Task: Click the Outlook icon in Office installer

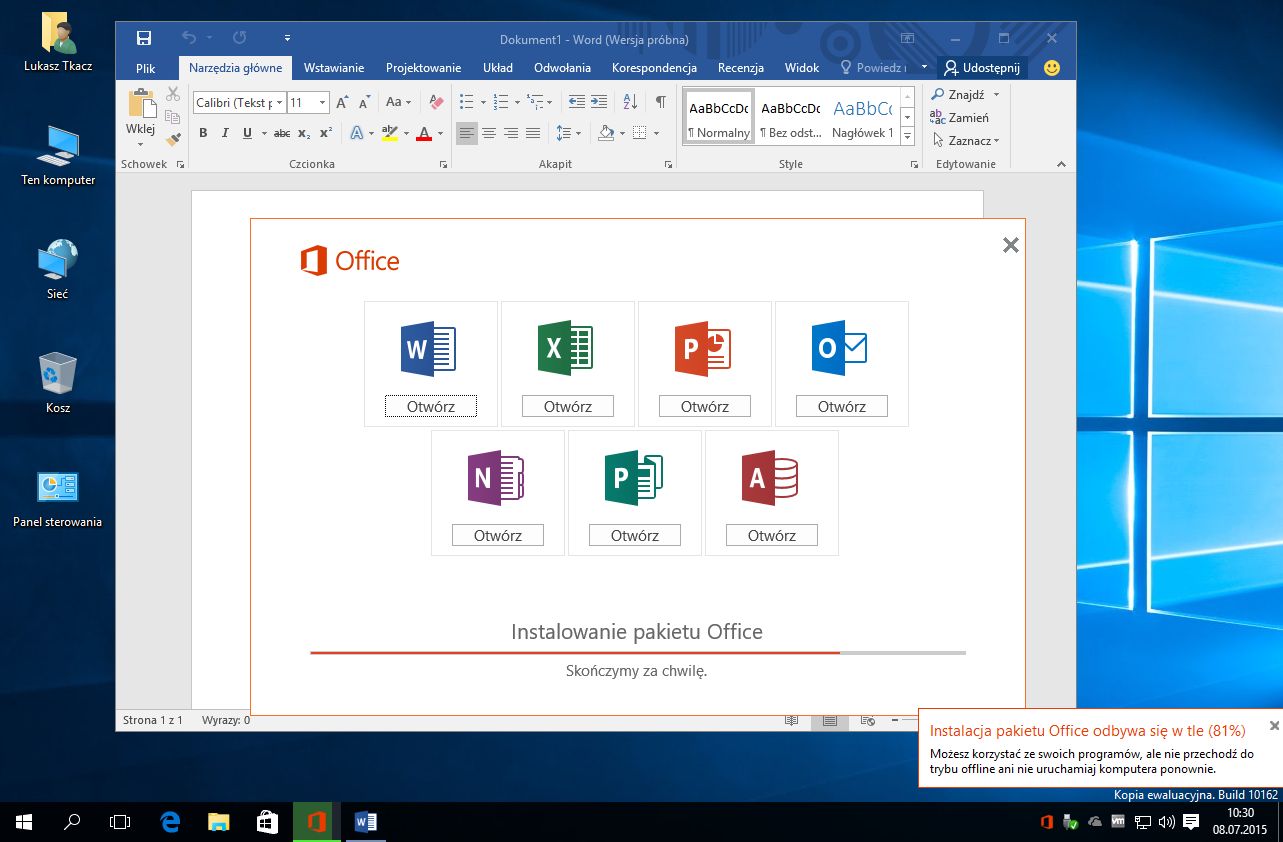Action: [840, 349]
